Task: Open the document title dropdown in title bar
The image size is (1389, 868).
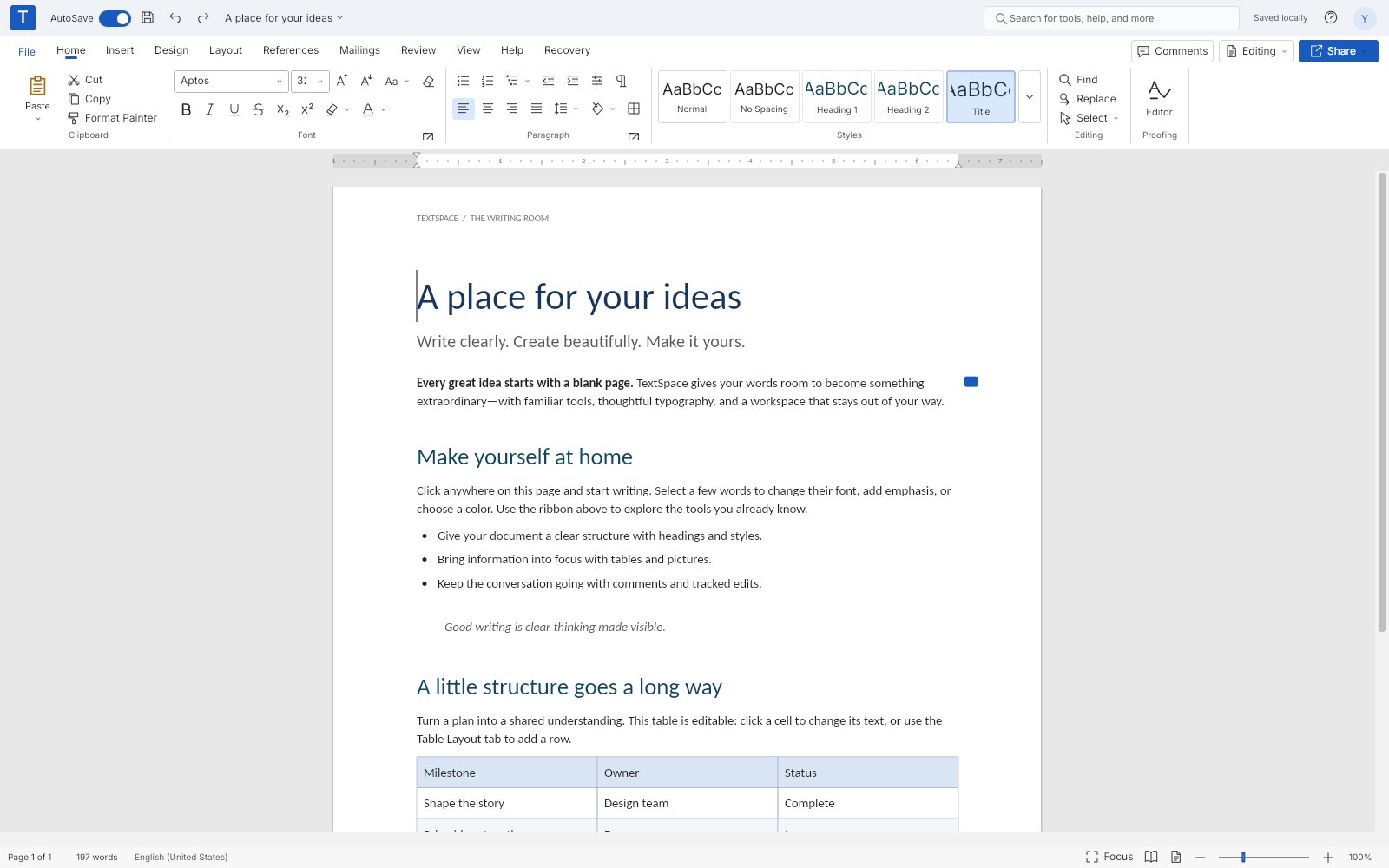Action: click(284, 18)
